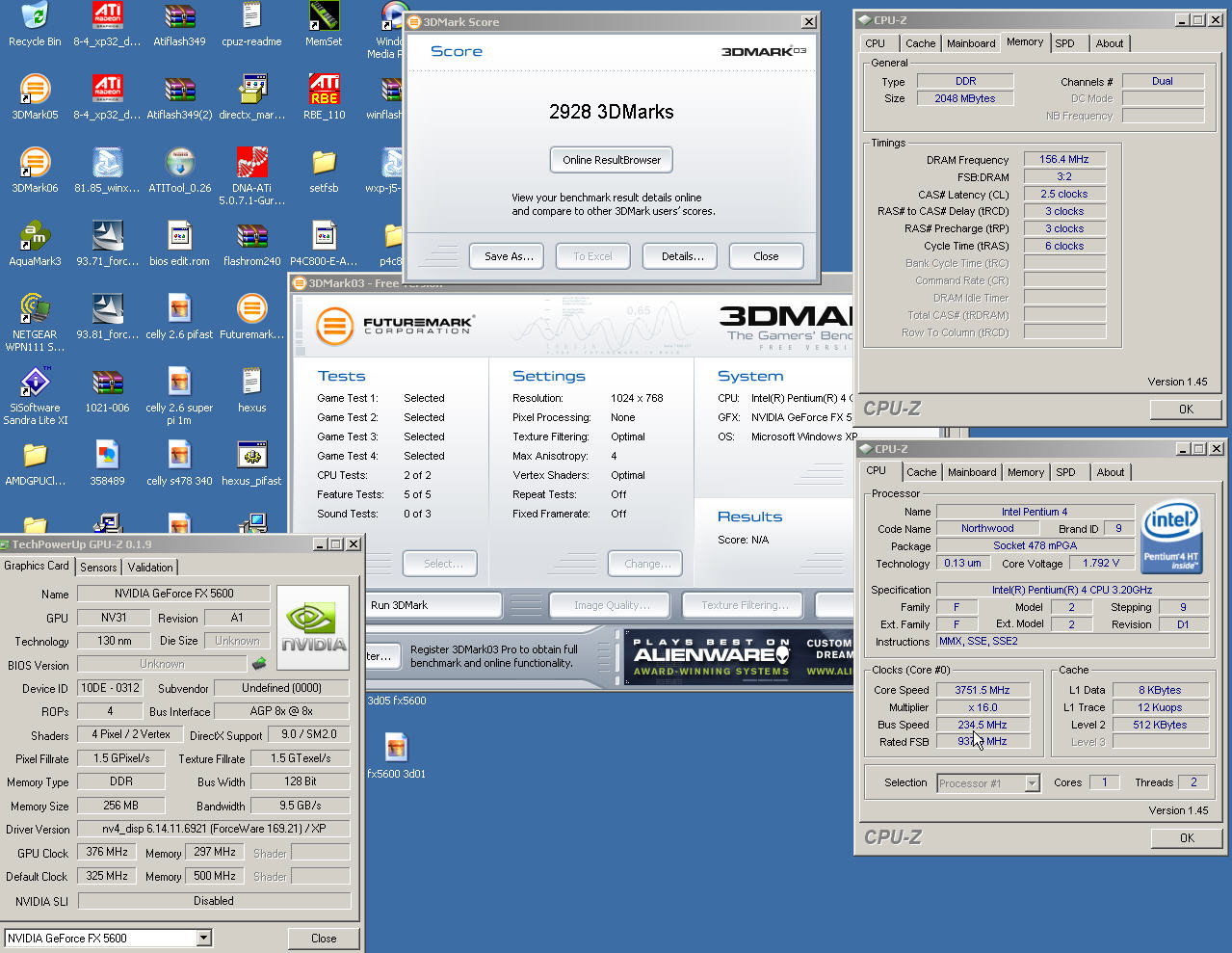Click the Futuremark Corporation logo
The height and width of the screenshot is (953, 1232).
(x=395, y=326)
